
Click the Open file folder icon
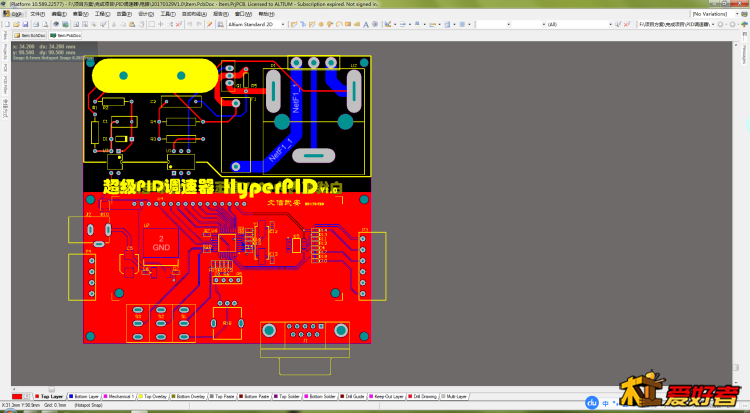(x=16, y=24)
